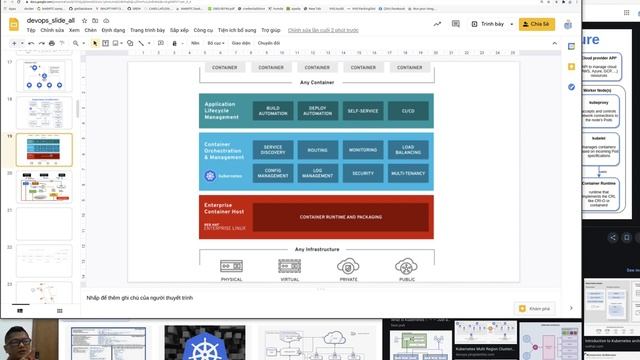
Task: Show side panel with bottom chevron
Action: (571, 308)
